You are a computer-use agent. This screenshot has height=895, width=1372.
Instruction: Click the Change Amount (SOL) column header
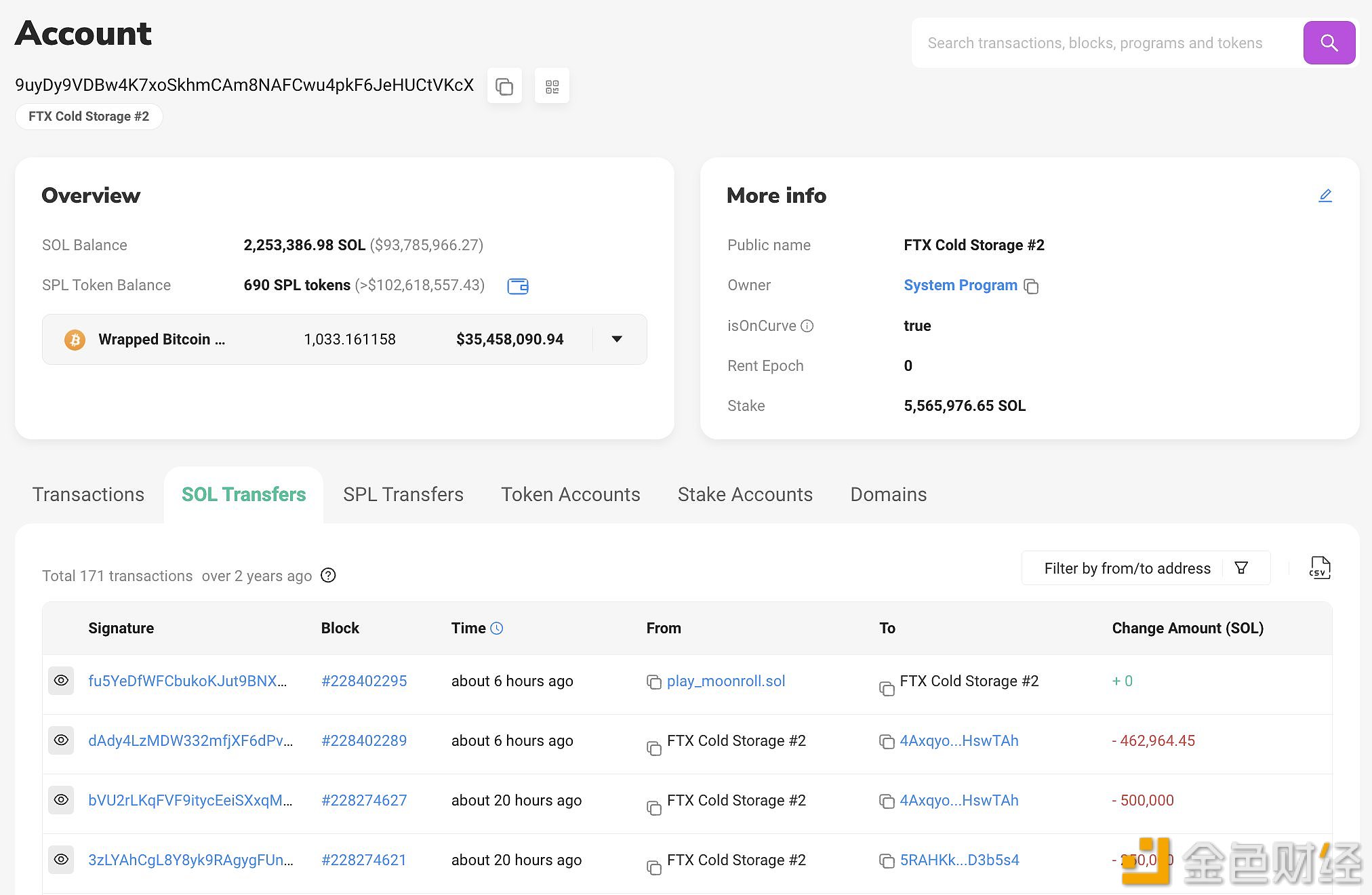tap(1188, 628)
